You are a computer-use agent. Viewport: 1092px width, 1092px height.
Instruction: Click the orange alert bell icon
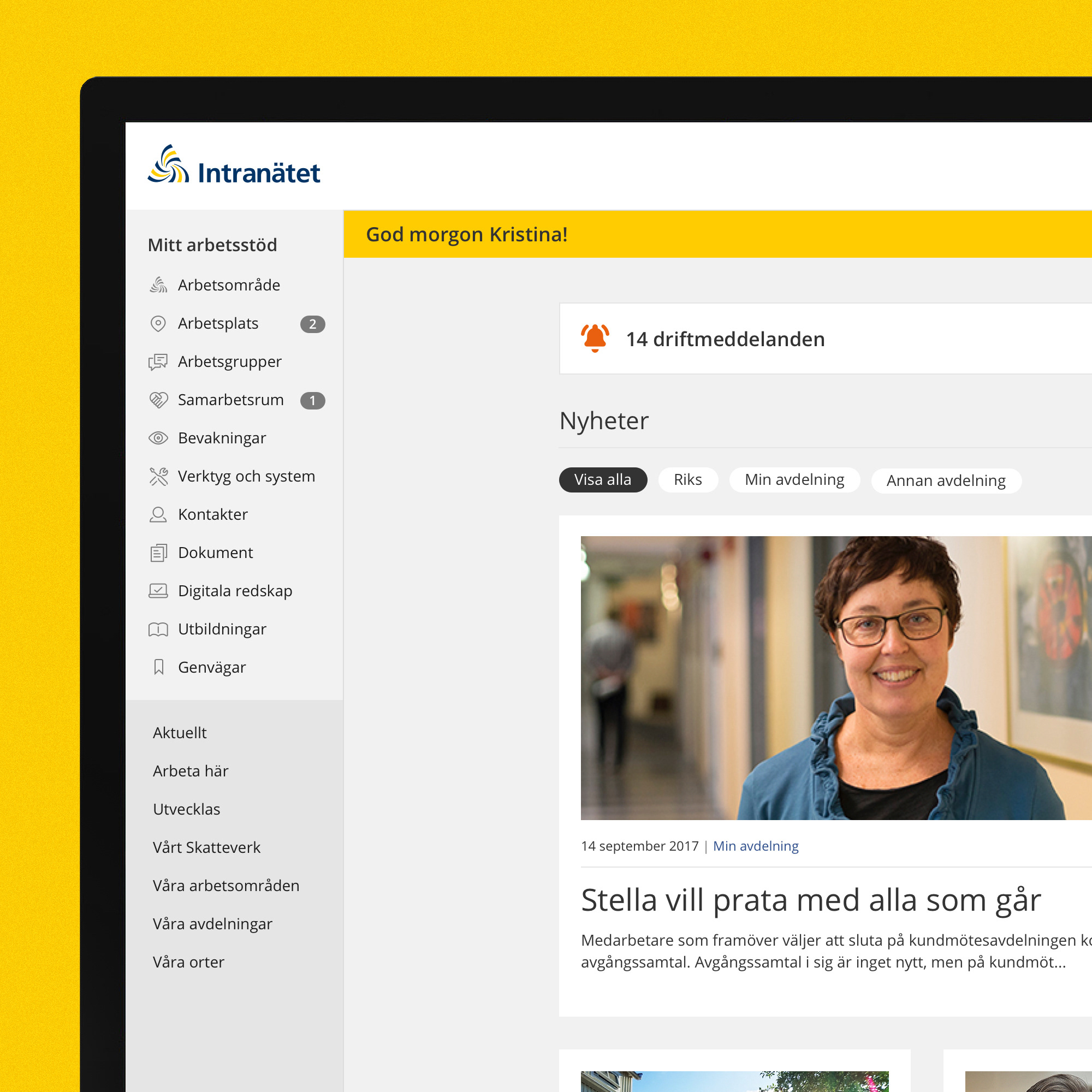tap(595, 338)
